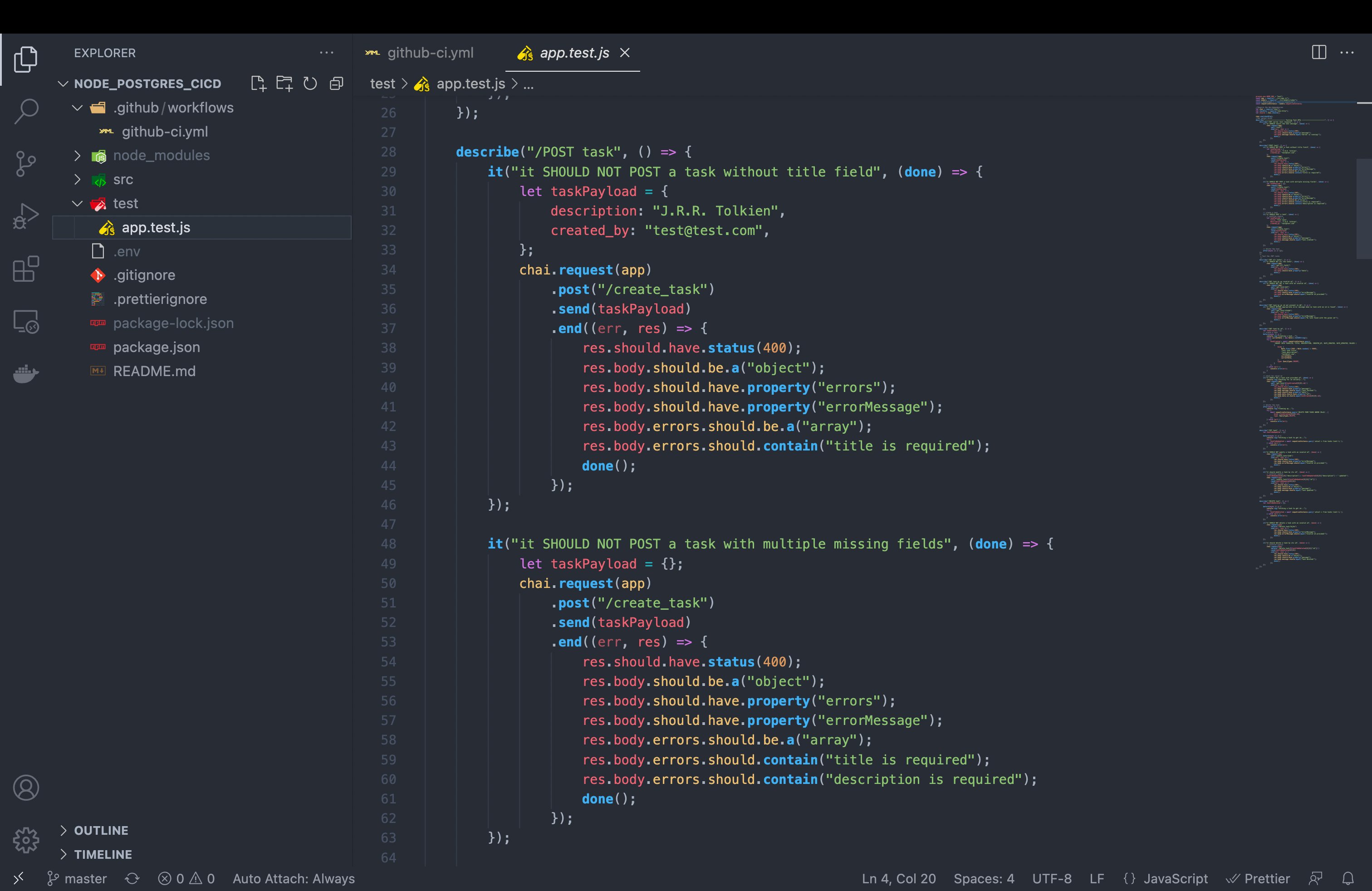The image size is (1372, 891).
Task: Open the Docker view in activity bar
Action: click(26, 374)
